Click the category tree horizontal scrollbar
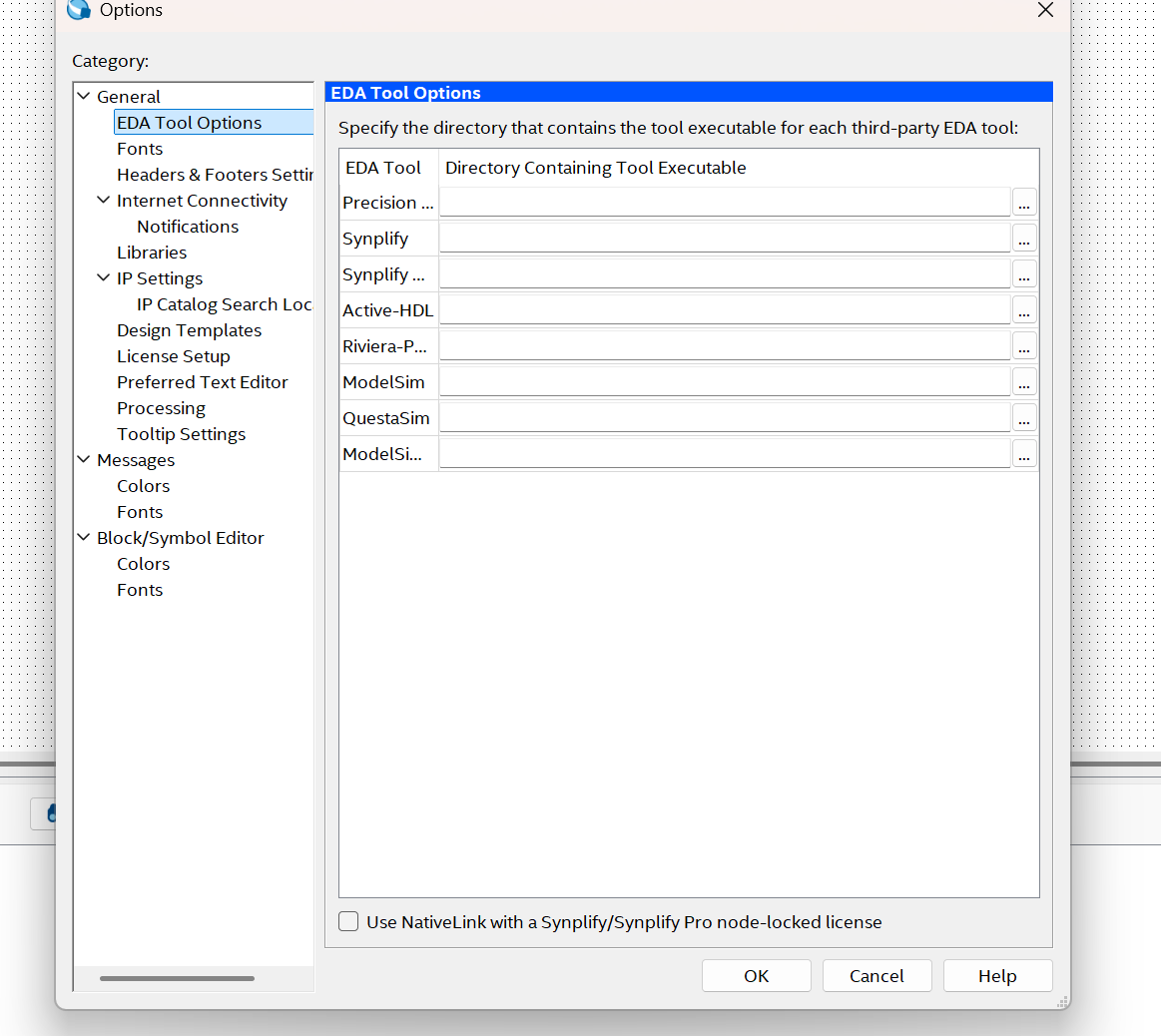1161x1036 pixels. click(177, 978)
